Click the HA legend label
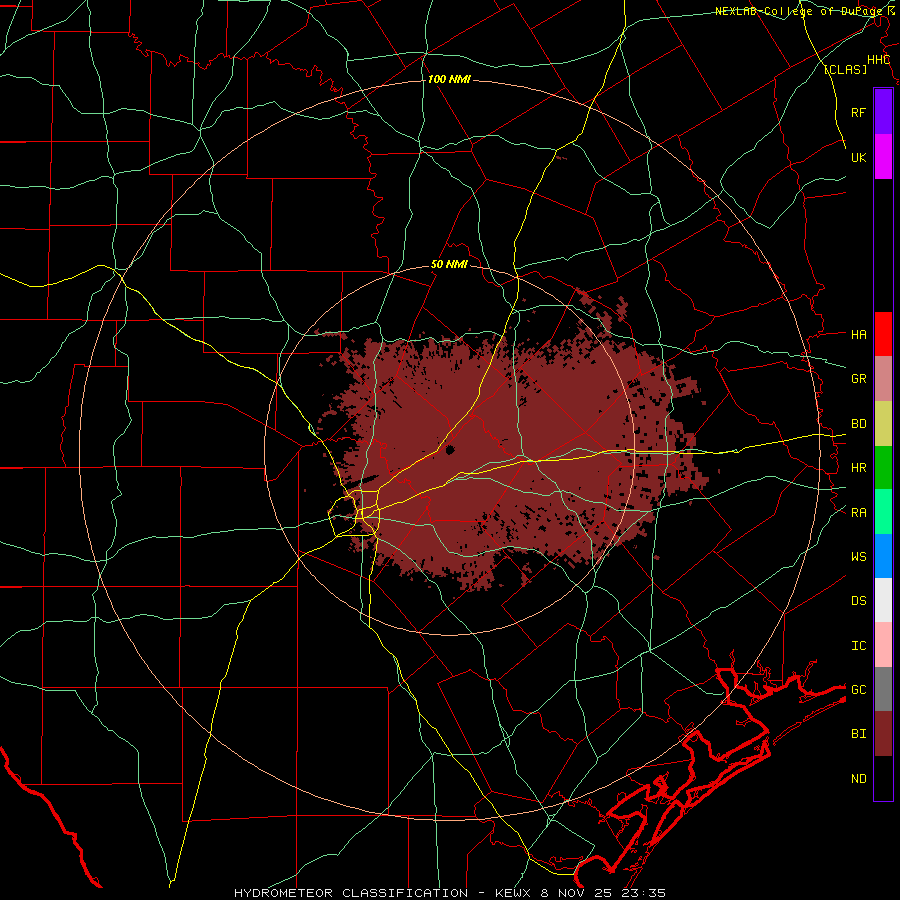Image resolution: width=900 pixels, height=900 pixels. [858, 334]
